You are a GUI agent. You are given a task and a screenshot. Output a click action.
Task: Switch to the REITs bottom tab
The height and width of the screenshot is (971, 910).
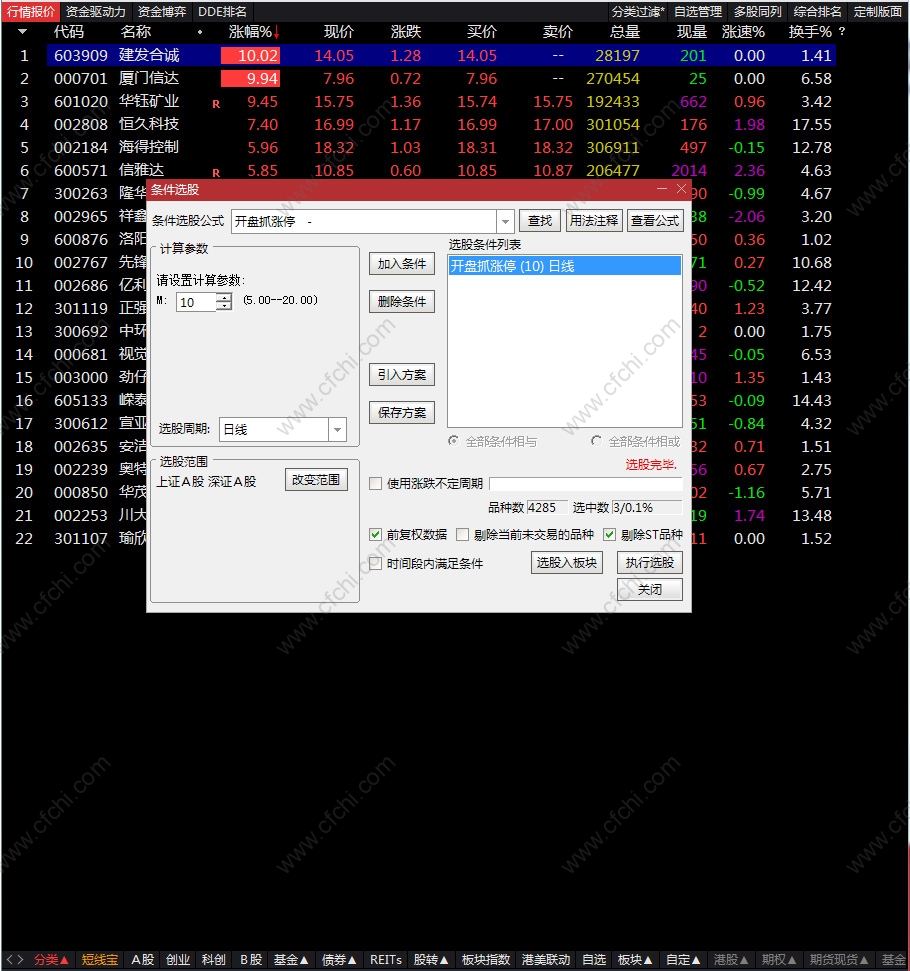tap(386, 960)
